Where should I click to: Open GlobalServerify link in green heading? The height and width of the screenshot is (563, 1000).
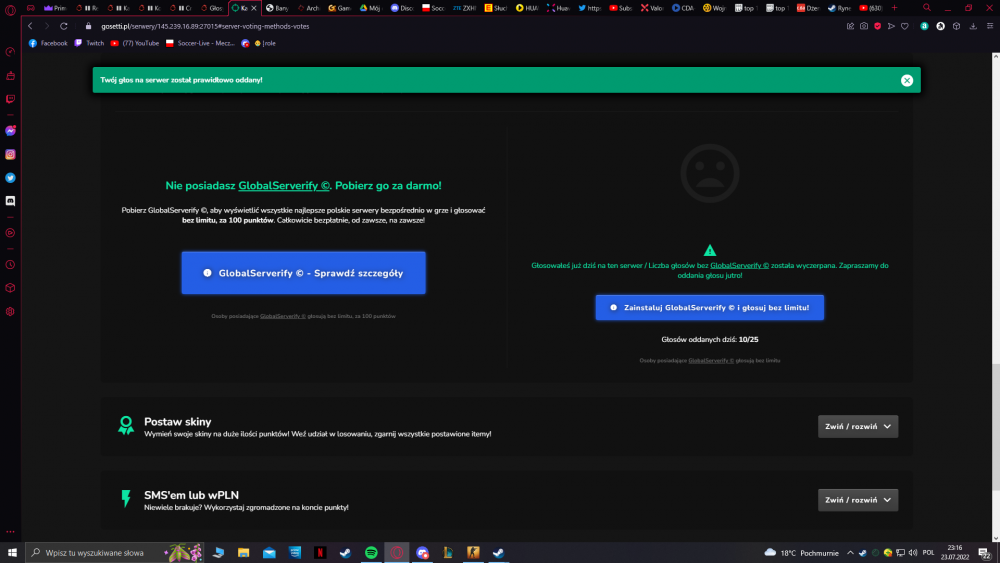(x=284, y=186)
